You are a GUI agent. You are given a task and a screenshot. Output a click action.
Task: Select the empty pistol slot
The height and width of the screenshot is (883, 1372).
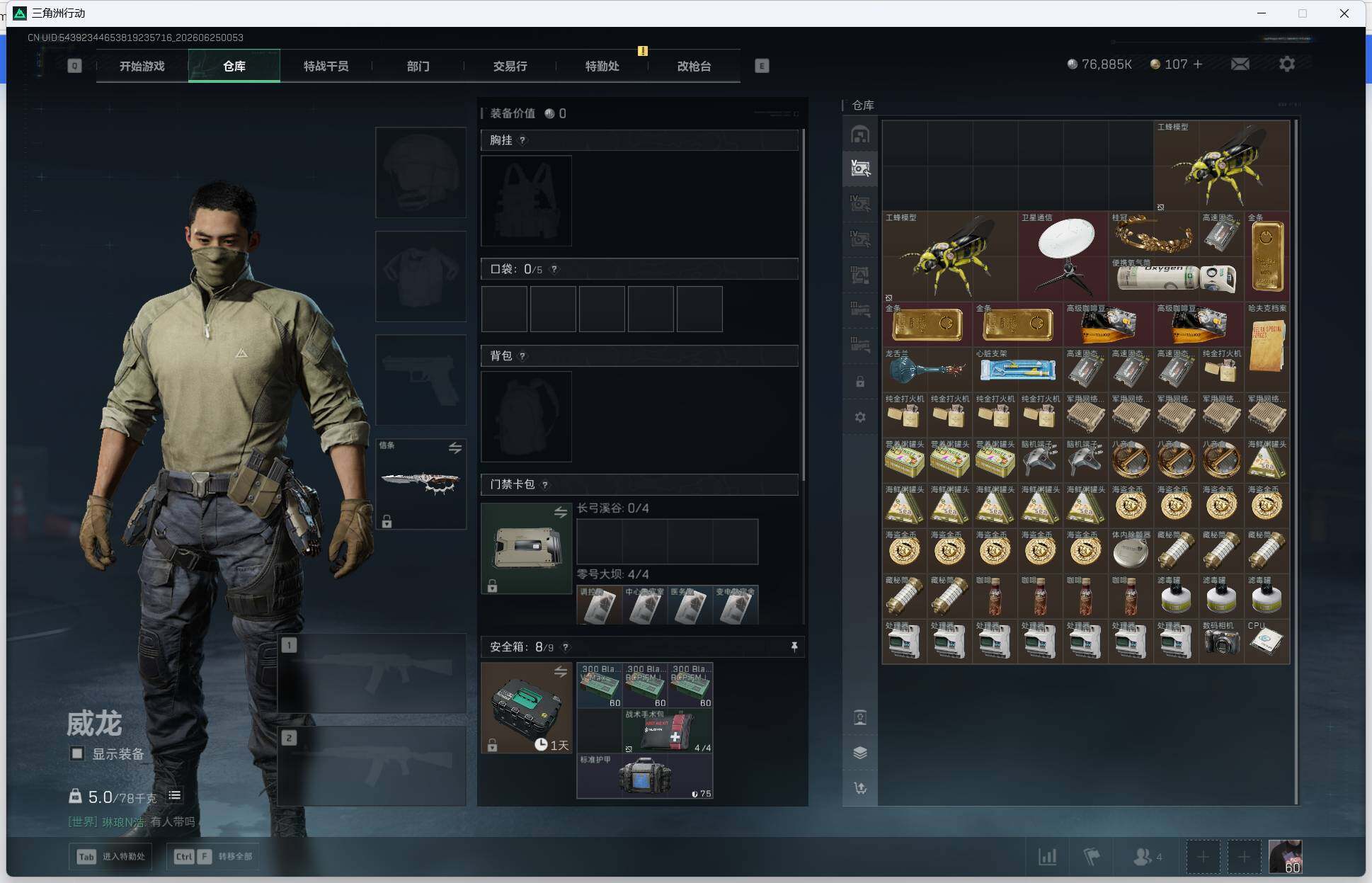tap(421, 380)
